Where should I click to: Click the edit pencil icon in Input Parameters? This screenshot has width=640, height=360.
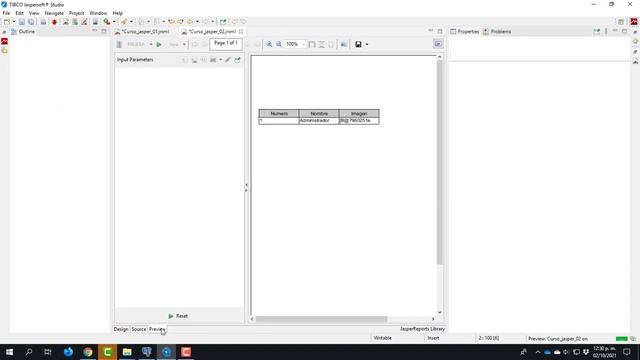228,60
